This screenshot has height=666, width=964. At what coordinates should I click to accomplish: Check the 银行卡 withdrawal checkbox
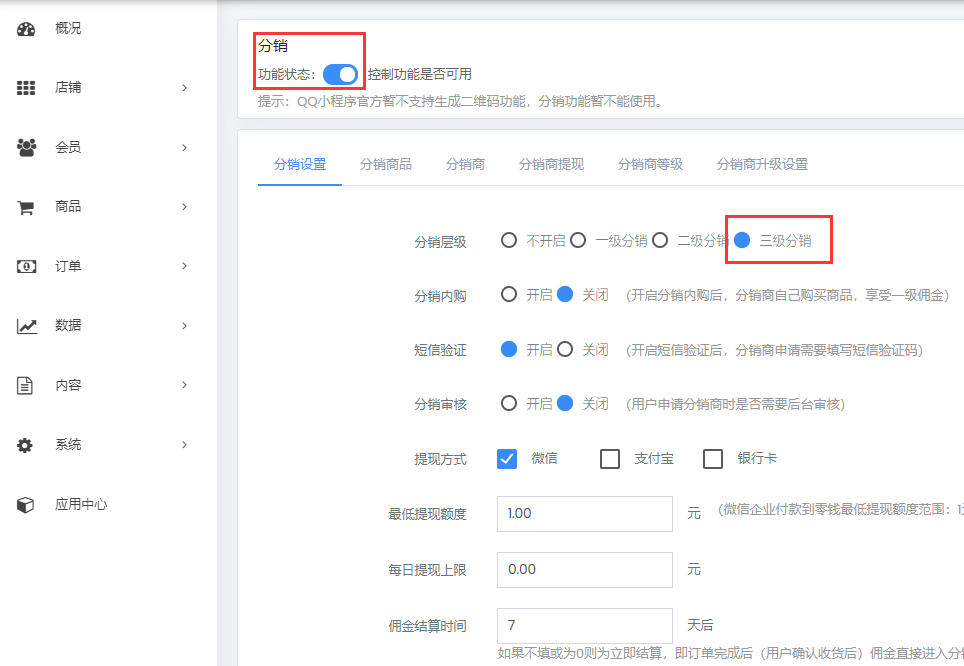713,459
